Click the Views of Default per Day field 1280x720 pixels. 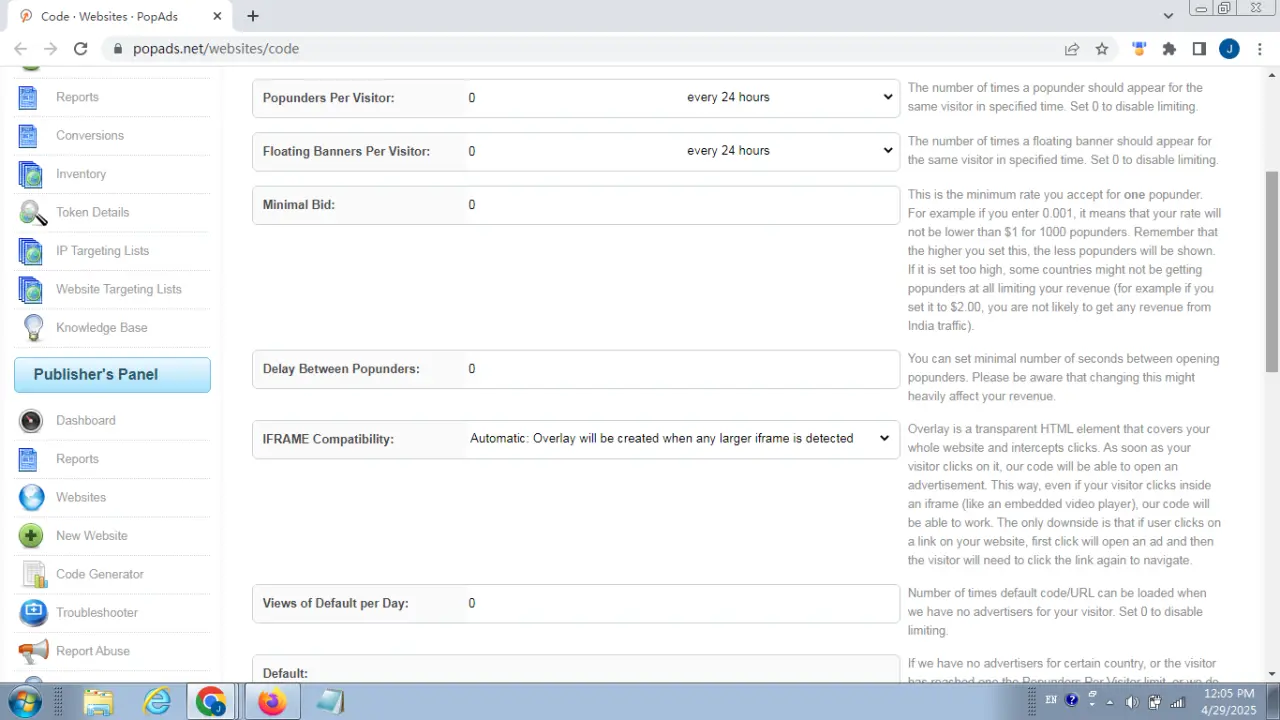pyautogui.click(x=681, y=603)
